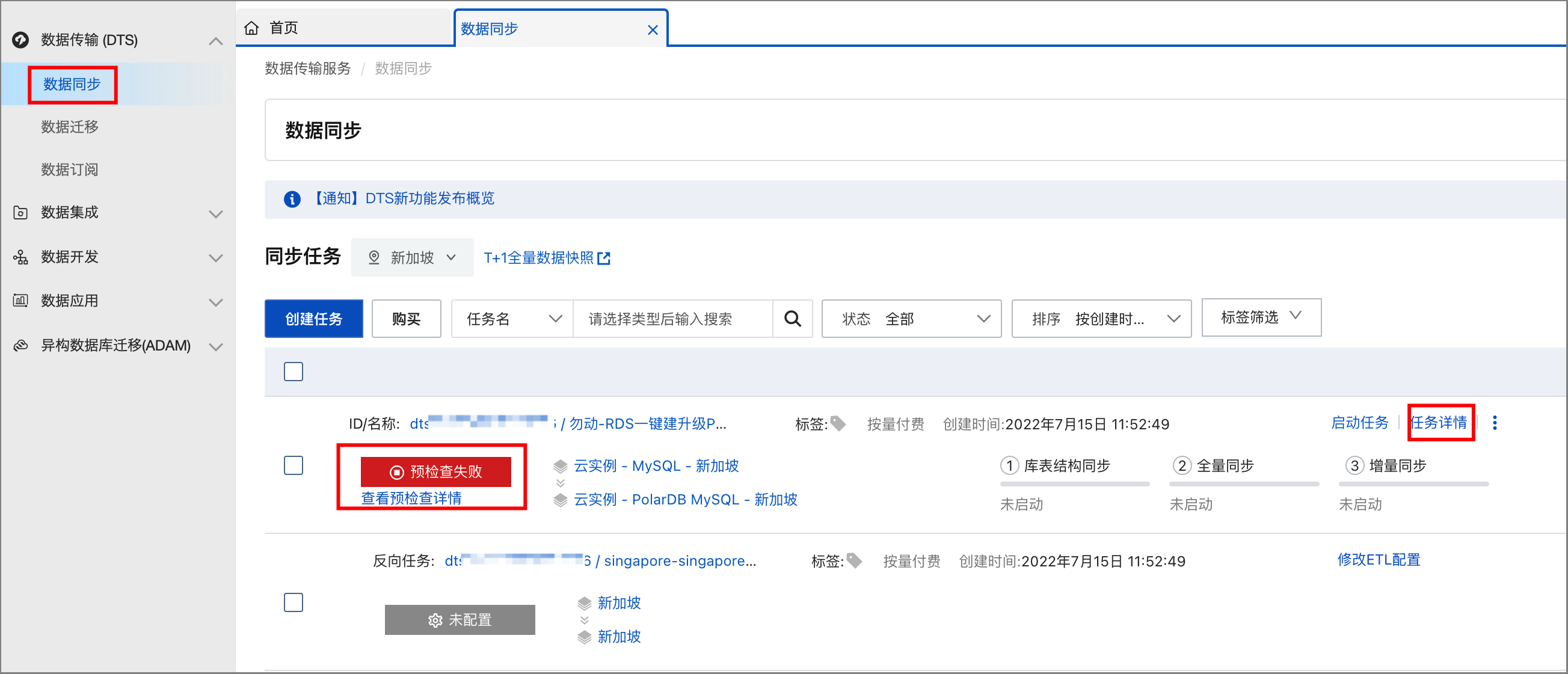
Task: Click the search magnifier icon
Action: 792,318
